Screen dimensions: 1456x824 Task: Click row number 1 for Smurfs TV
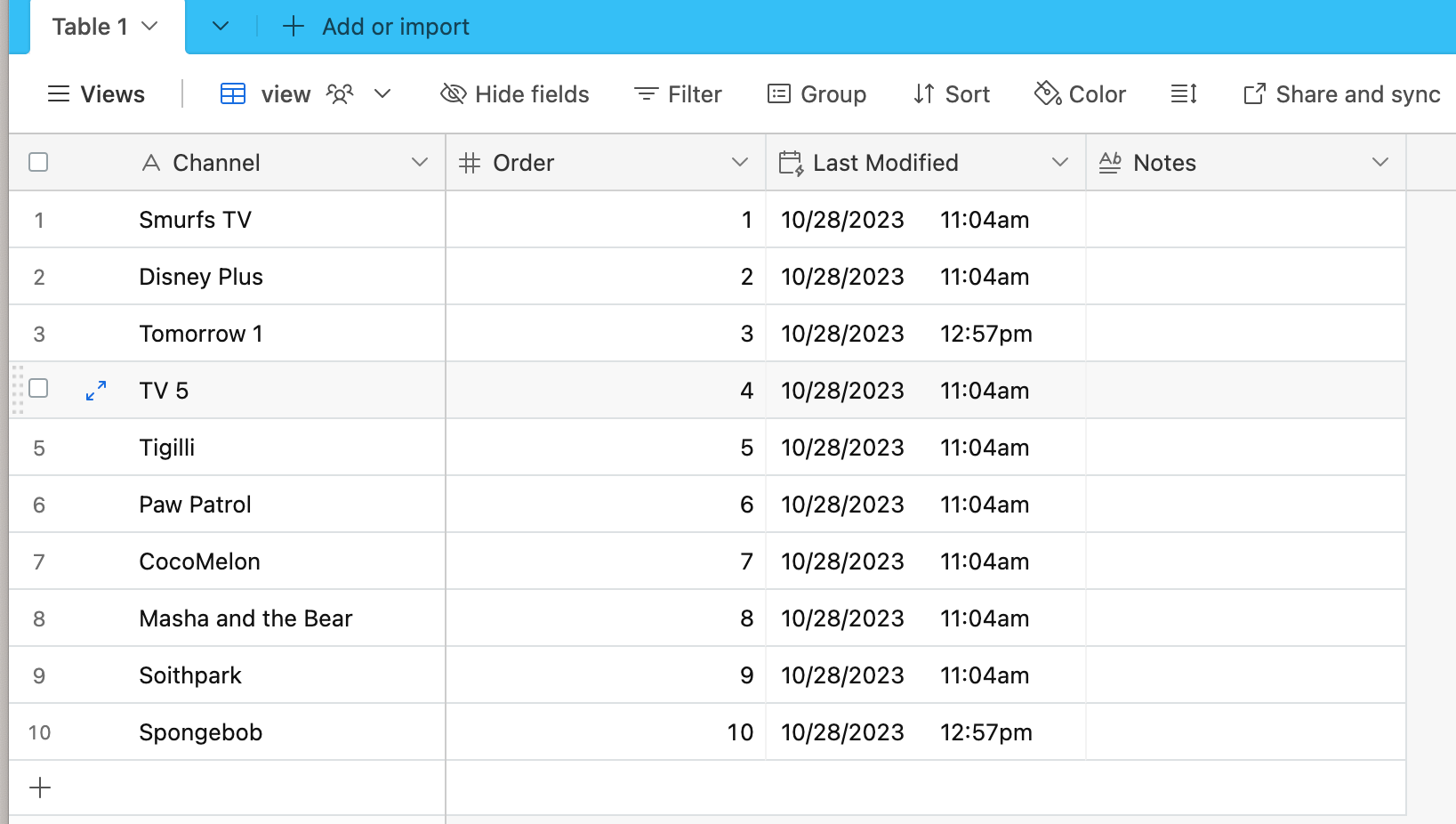(x=39, y=220)
